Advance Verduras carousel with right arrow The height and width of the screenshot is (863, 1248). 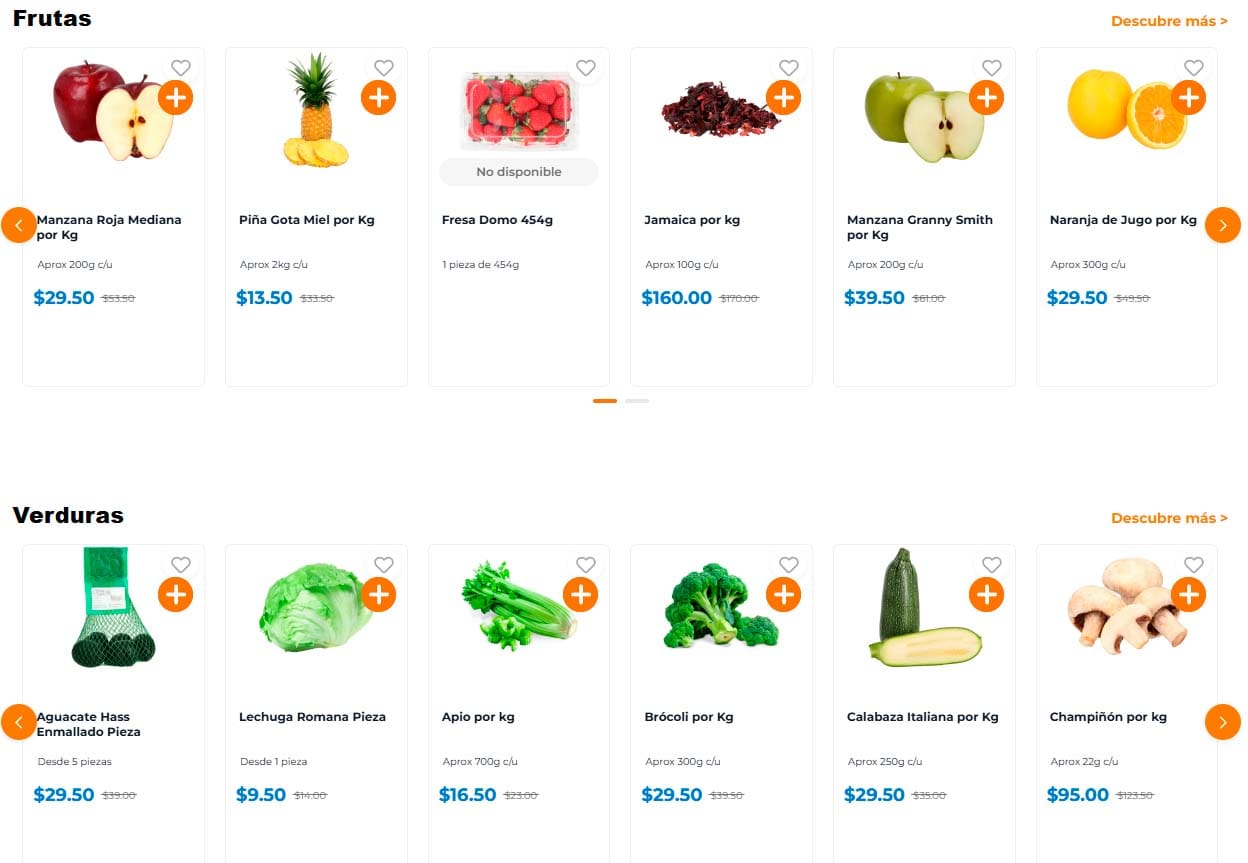click(1222, 722)
